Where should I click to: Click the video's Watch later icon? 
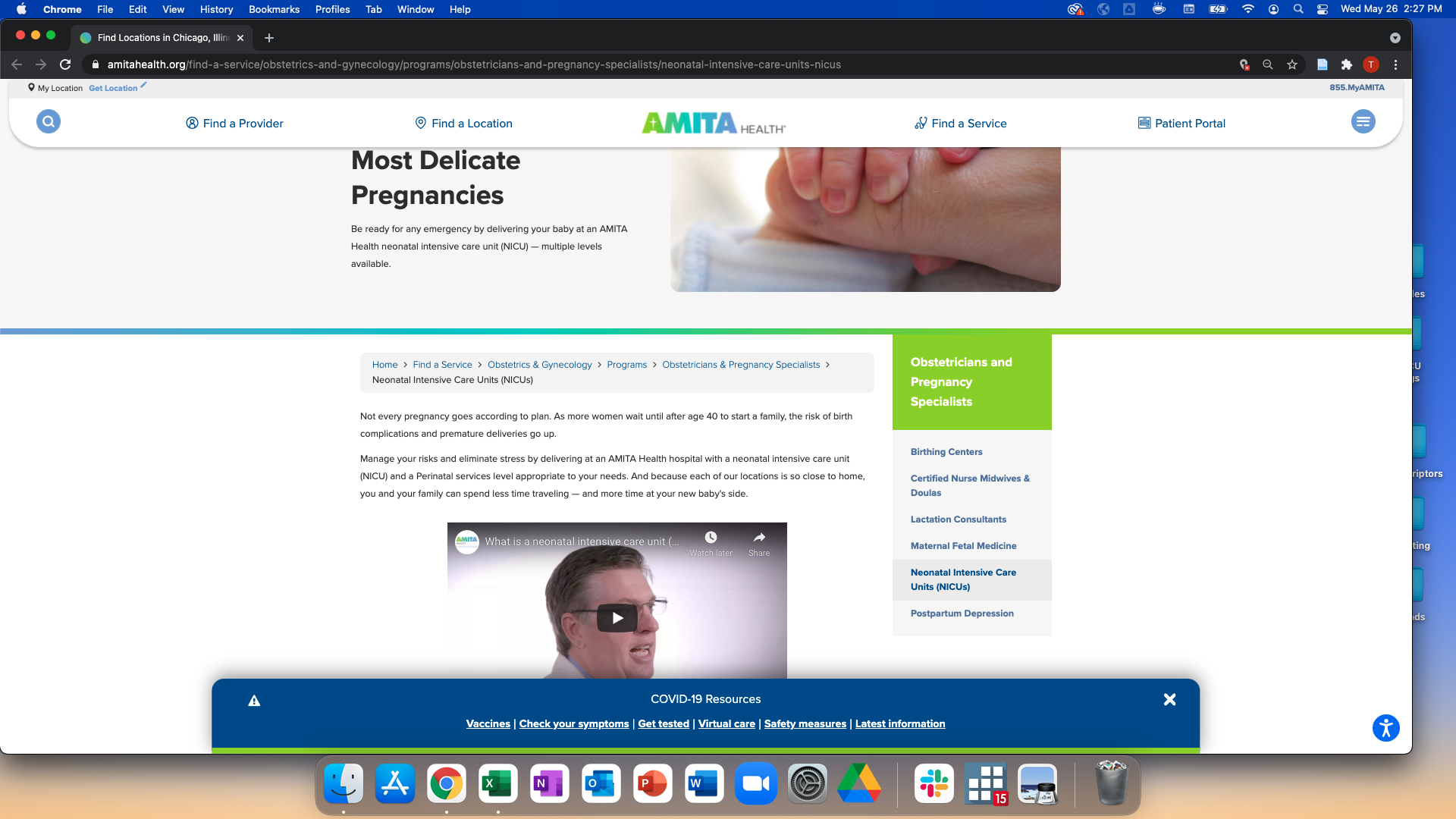(x=711, y=538)
